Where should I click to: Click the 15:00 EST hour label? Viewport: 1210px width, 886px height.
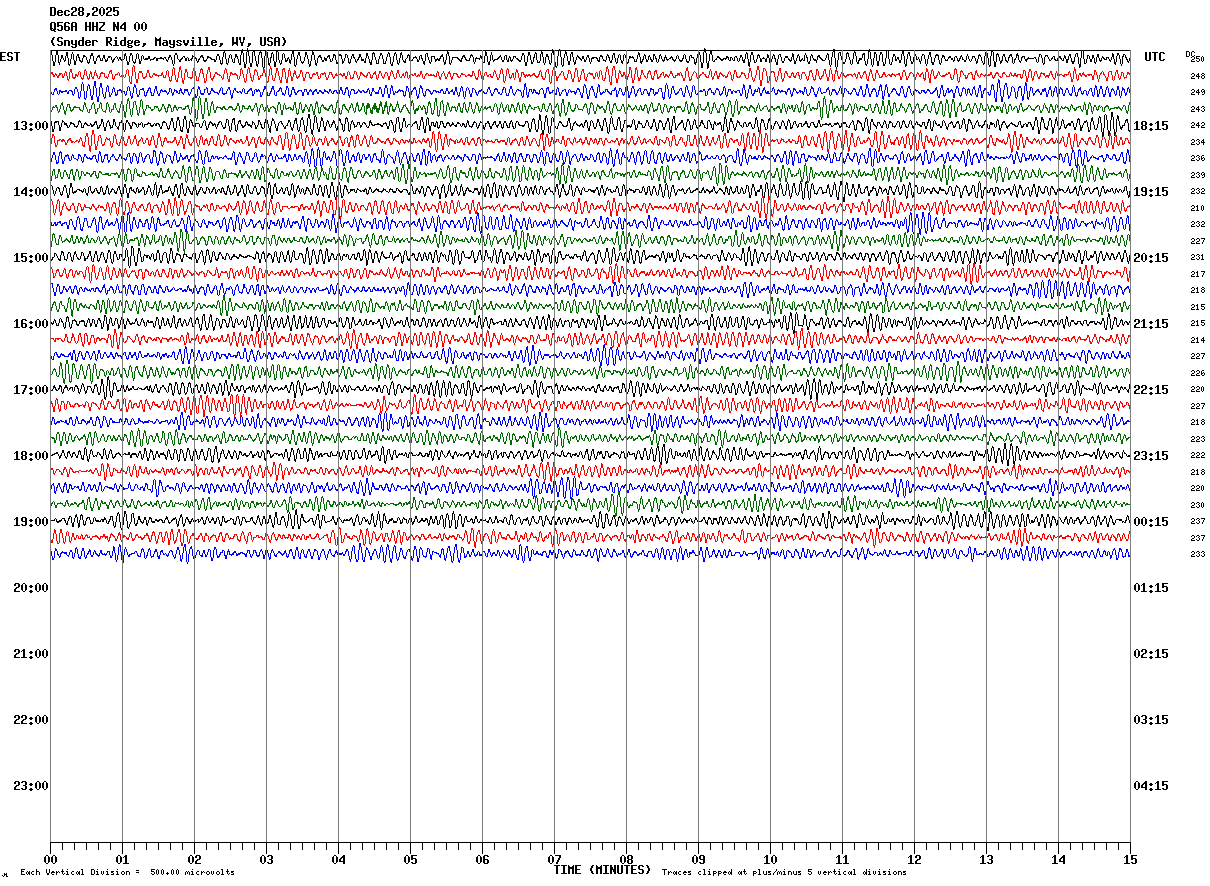31,258
